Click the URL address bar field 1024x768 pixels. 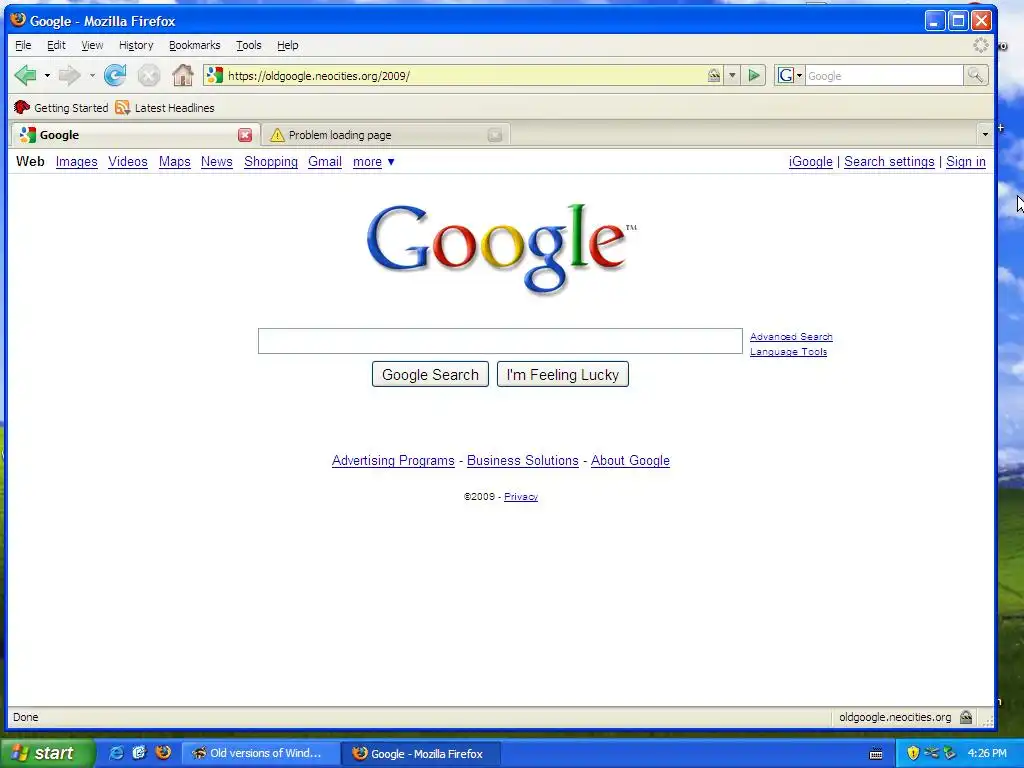465,76
